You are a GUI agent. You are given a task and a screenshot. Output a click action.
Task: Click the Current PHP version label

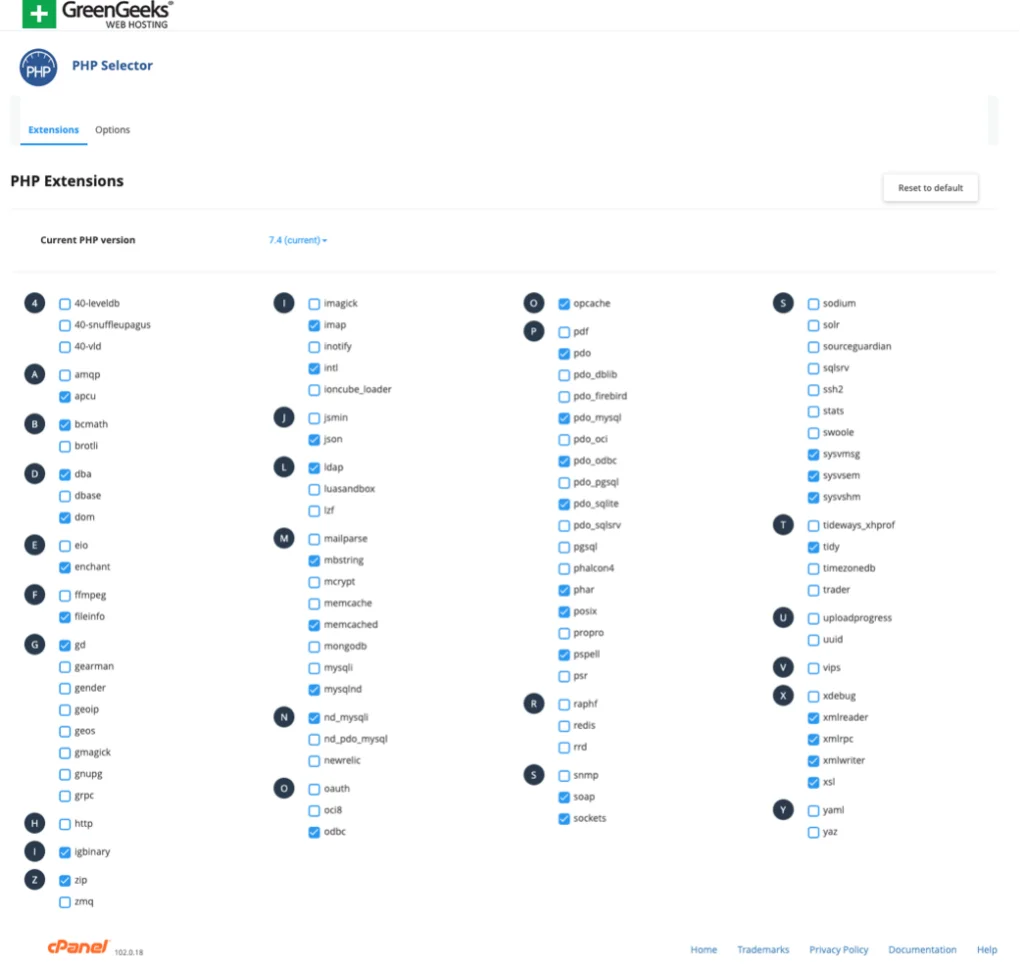(88, 240)
